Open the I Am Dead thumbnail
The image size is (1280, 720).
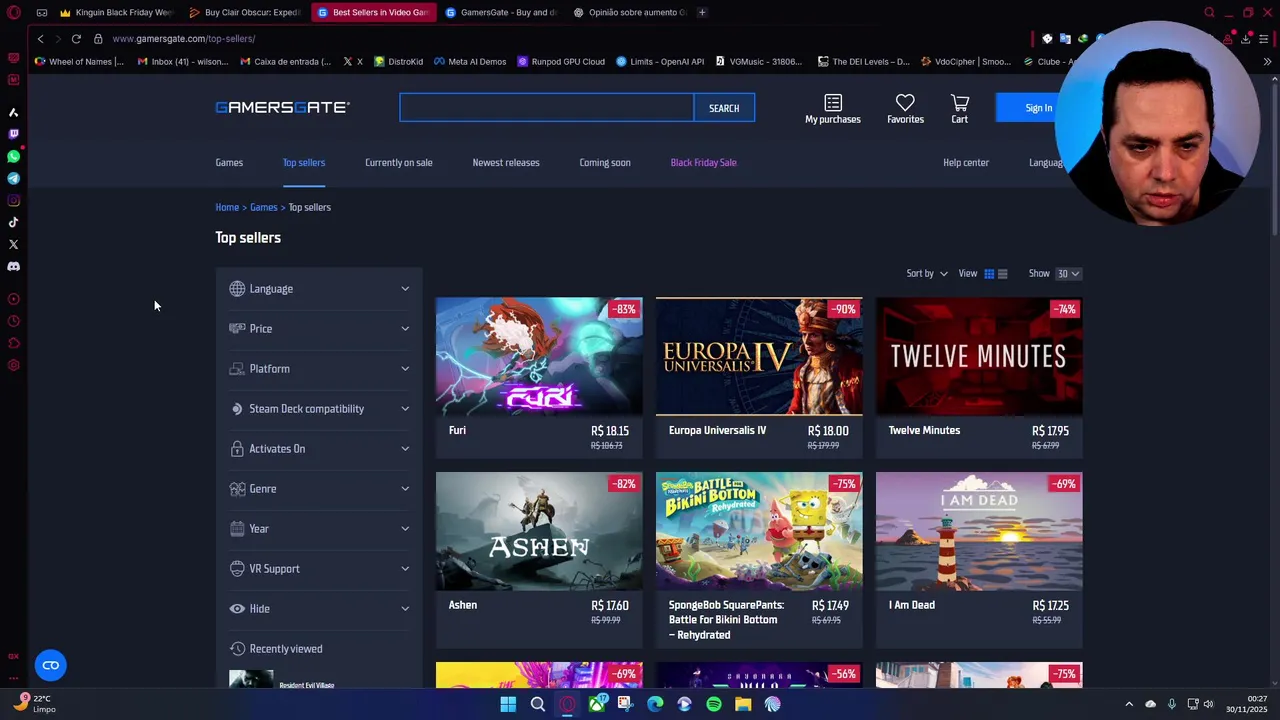pyautogui.click(x=979, y=531)
